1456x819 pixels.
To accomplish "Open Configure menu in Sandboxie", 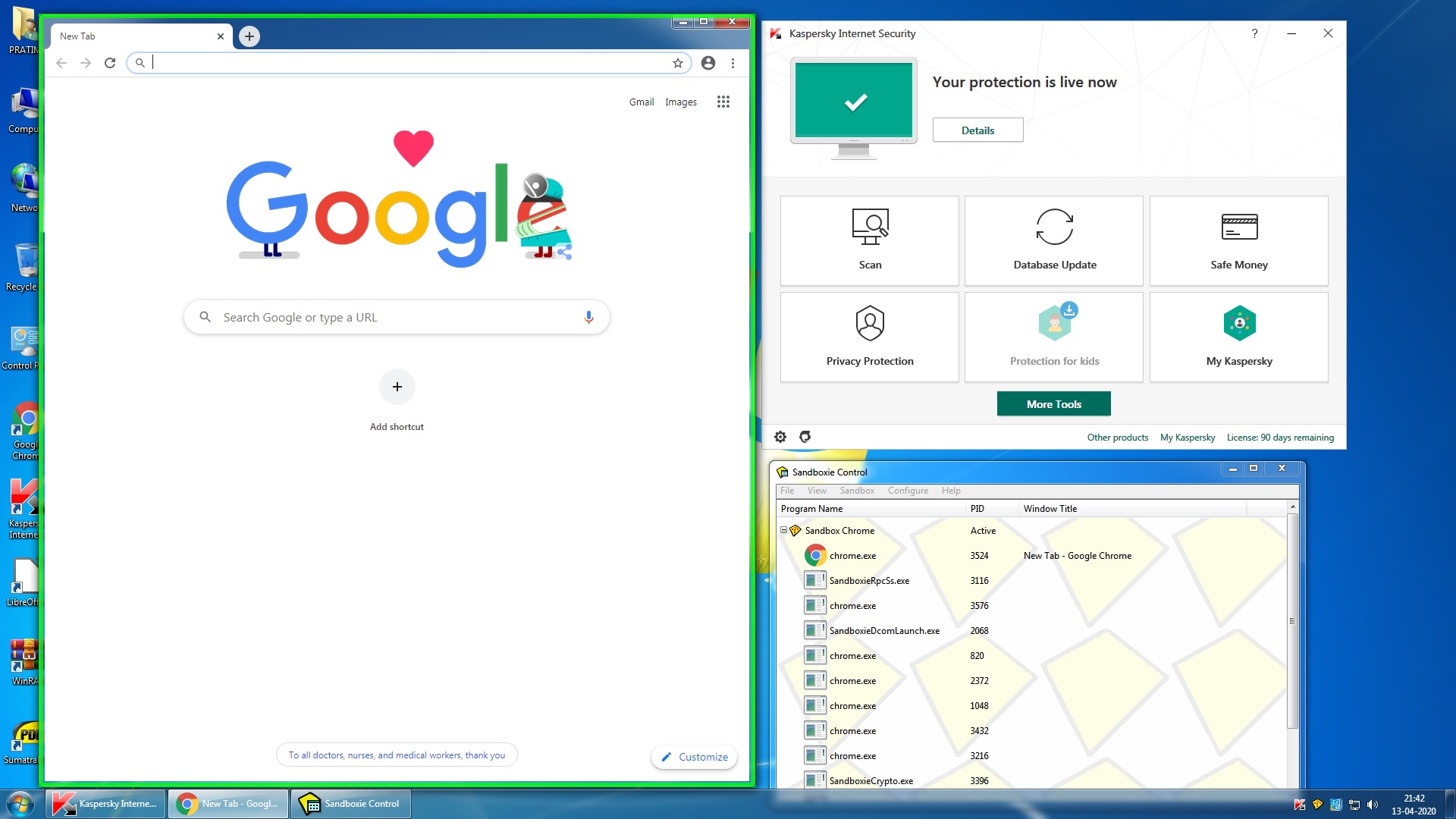I will pyautogui.click(x=908, y=491).
